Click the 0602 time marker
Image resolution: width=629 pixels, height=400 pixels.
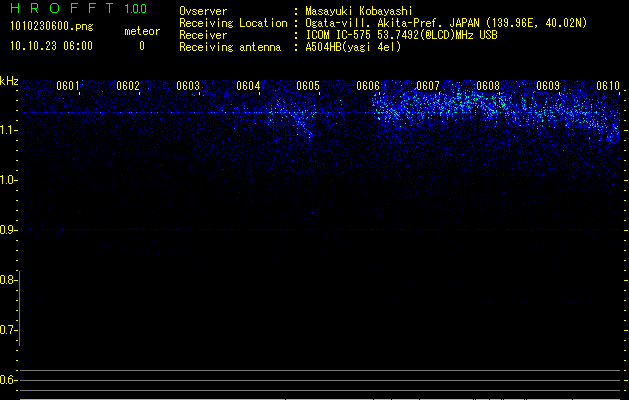128,86
